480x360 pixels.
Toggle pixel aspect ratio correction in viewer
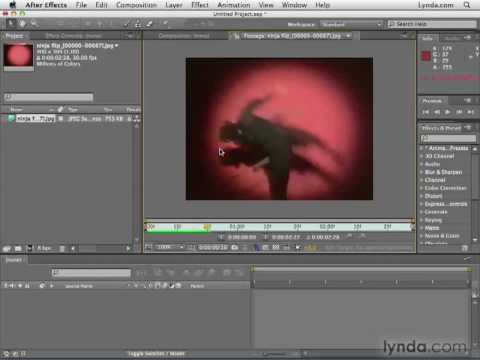pyautogui.click(x=287, y=247)
